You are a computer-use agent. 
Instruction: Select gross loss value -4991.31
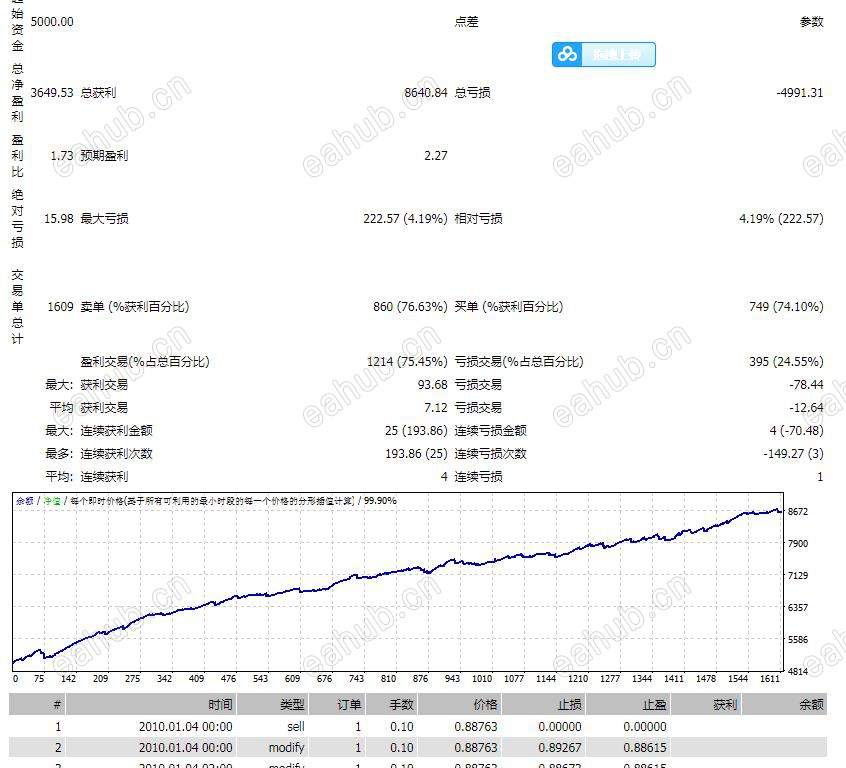[x=800, y=92]
